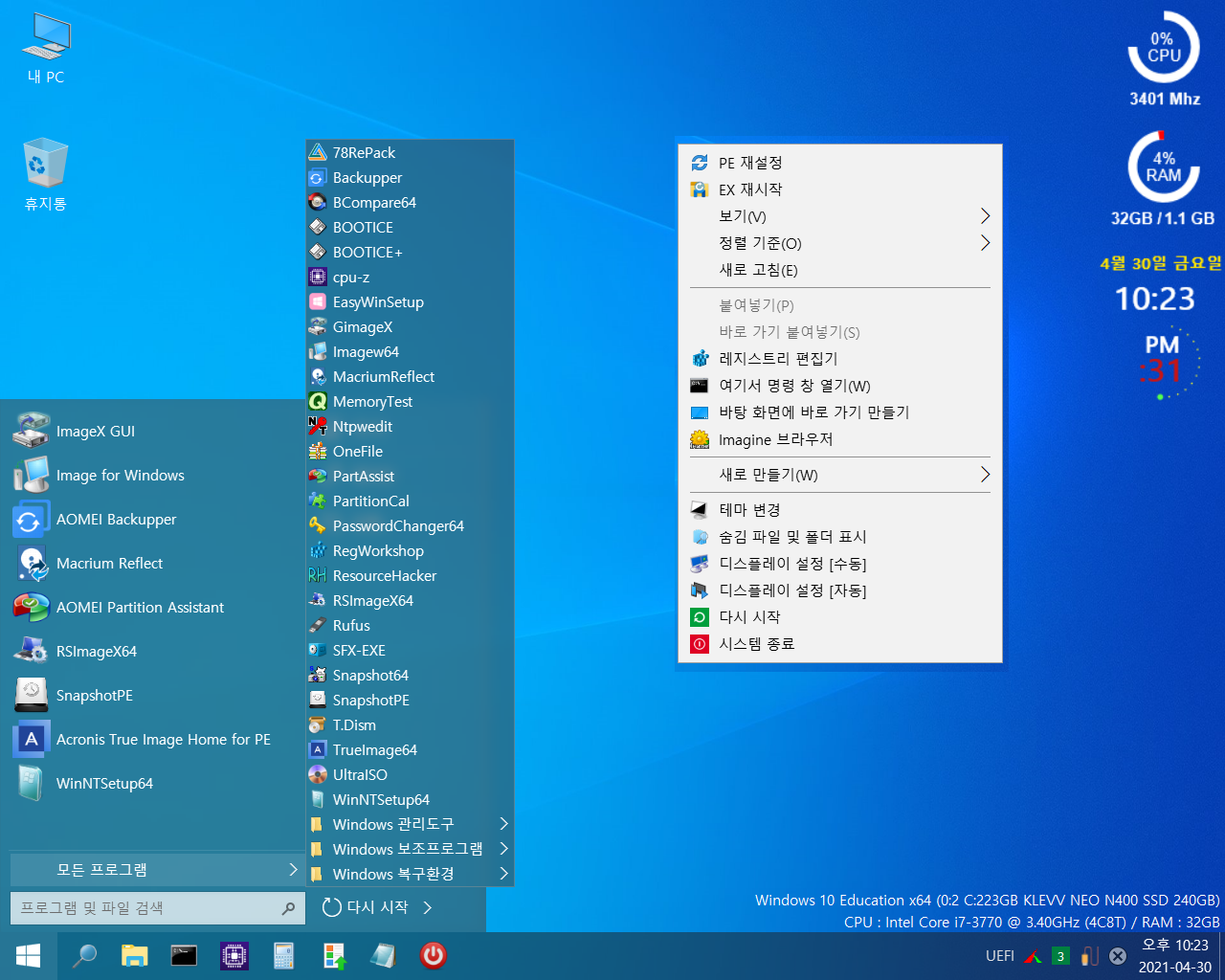The width and height of the screenshot is (1225, 980).
Task: Open 디스플레이 설정 [수동]
Action: 840,564
